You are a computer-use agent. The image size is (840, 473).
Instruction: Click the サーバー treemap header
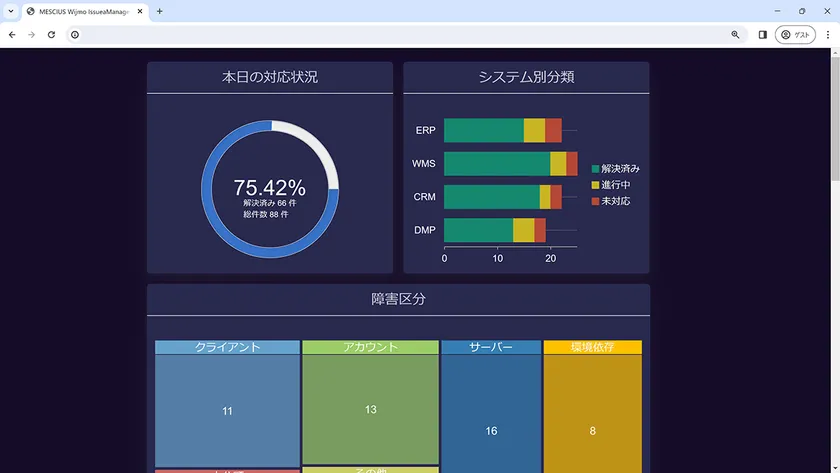pyautogui.click(x=491, y=347)
